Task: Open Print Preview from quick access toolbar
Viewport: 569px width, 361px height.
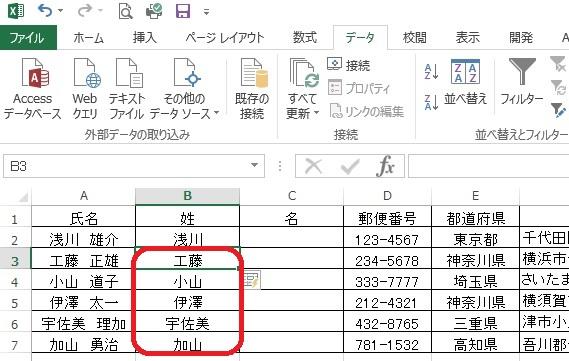Action: tap(126, 12)
